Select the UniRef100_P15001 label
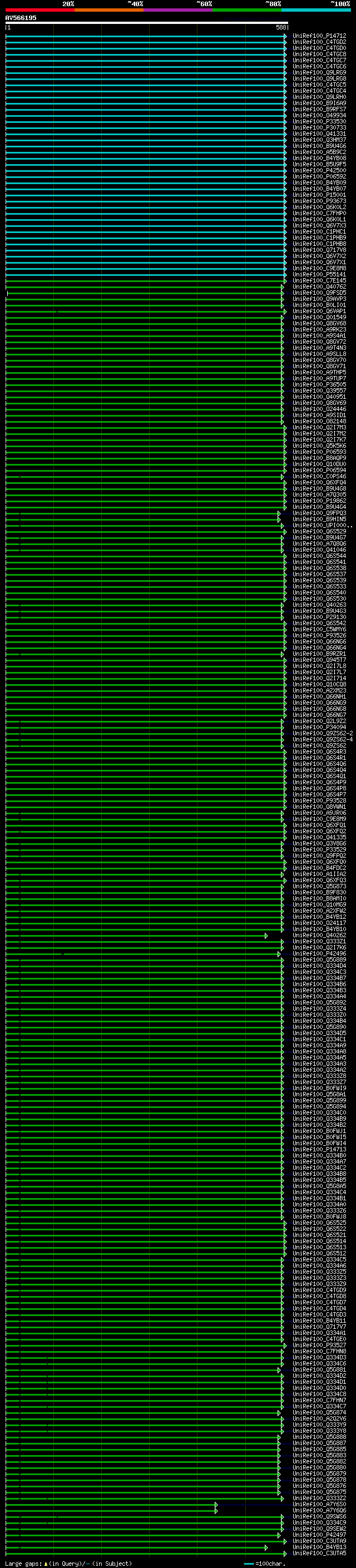This screenshot has height=1568, width=356. click(319, 195)
